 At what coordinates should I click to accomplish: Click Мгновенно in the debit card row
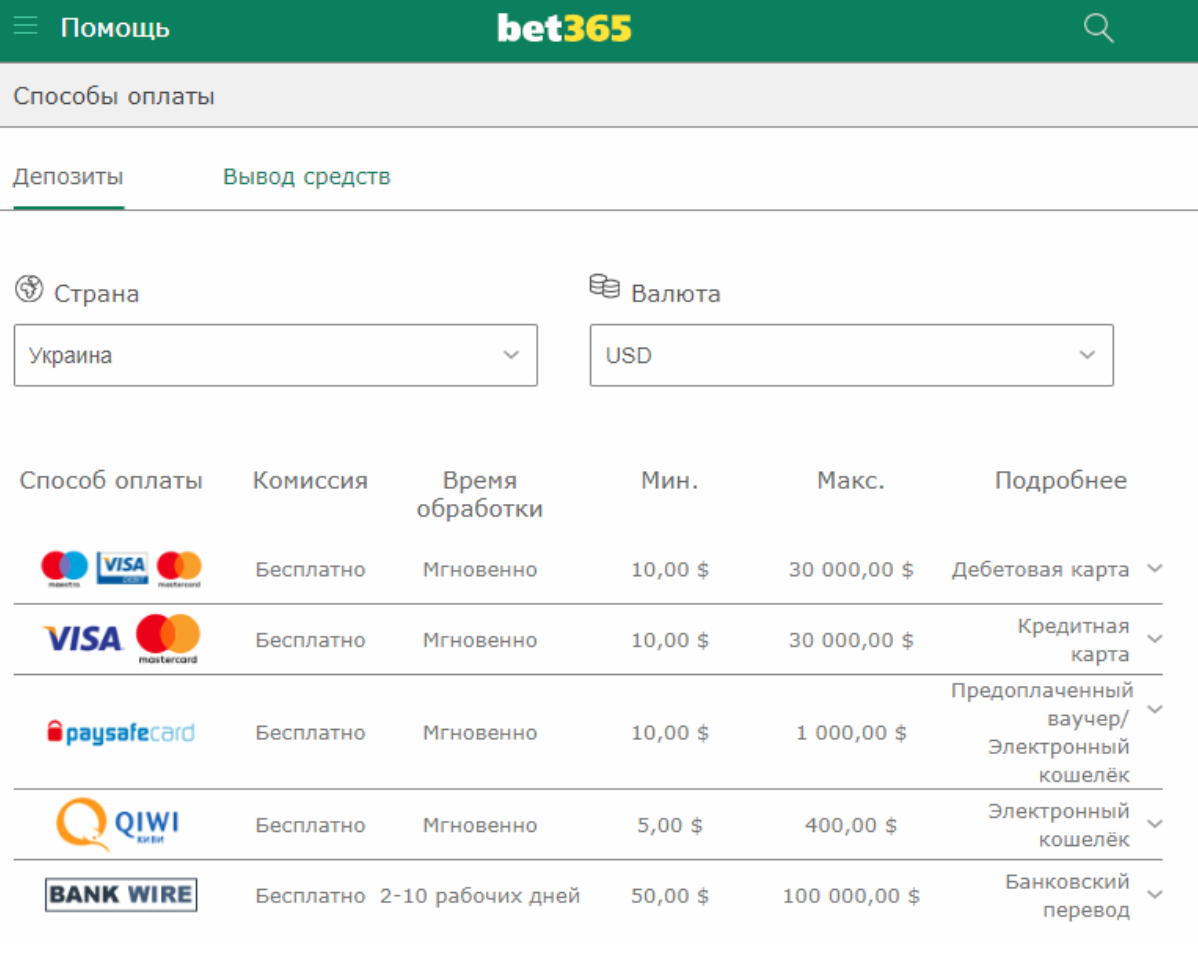(x=480, y=570)
